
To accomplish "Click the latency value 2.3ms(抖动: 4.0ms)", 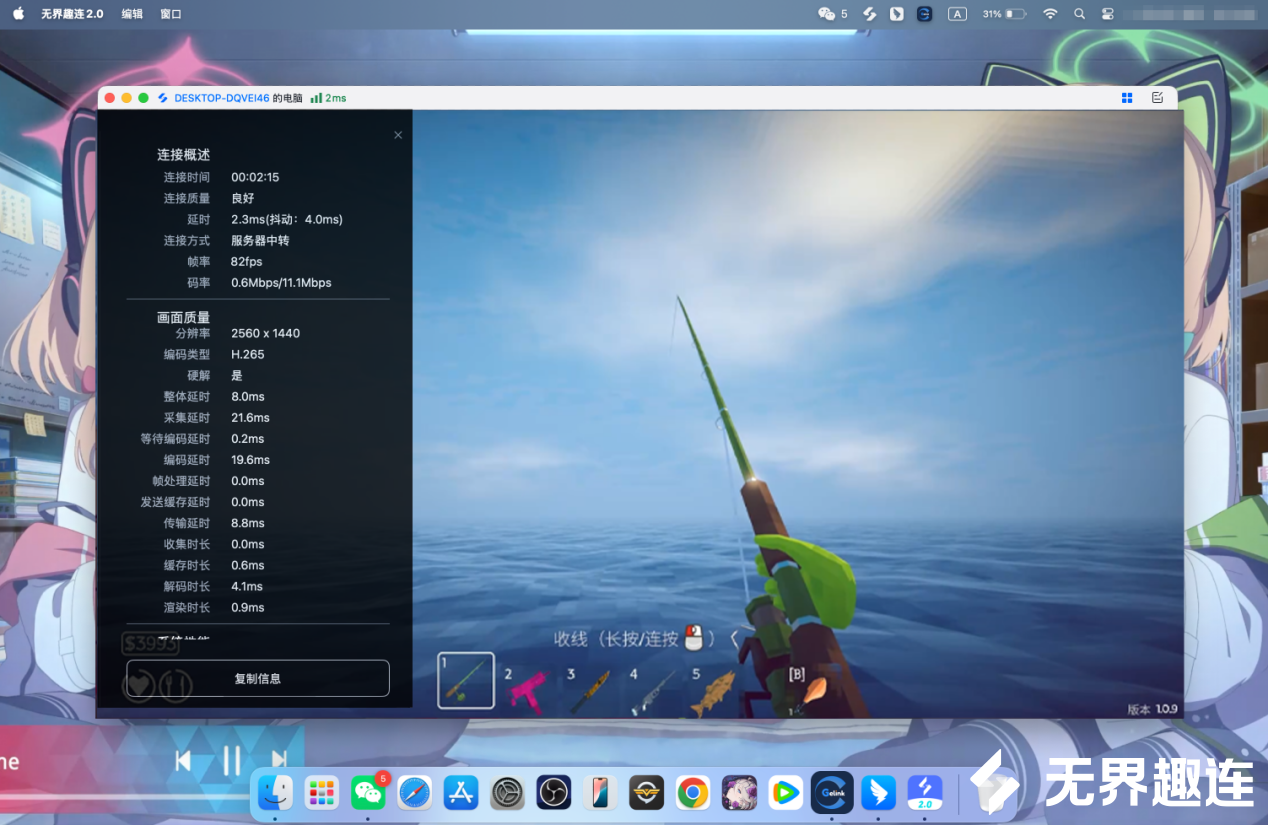I will coord(287,219).
